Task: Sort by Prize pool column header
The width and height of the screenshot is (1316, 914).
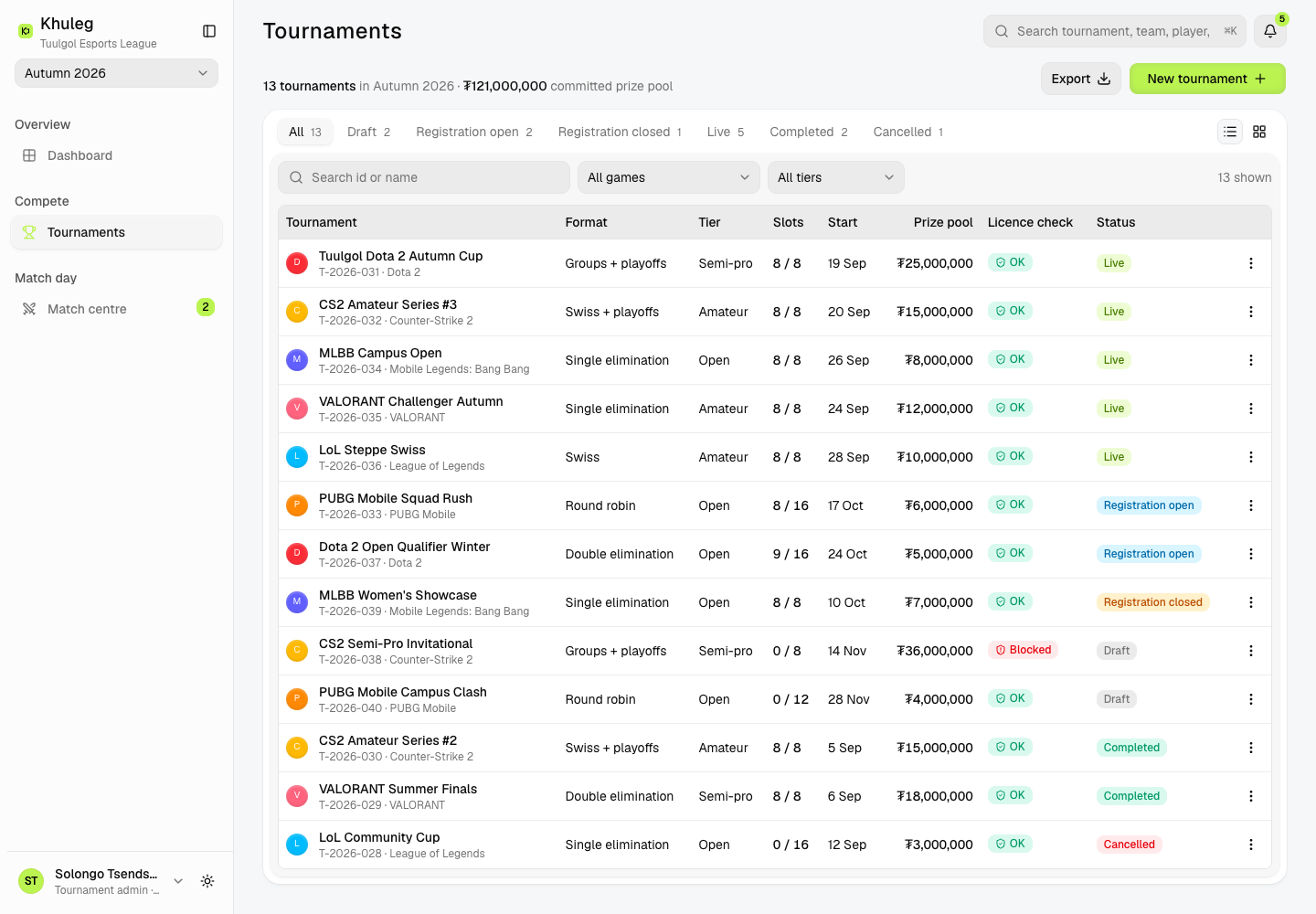Action: pos(943,222)
